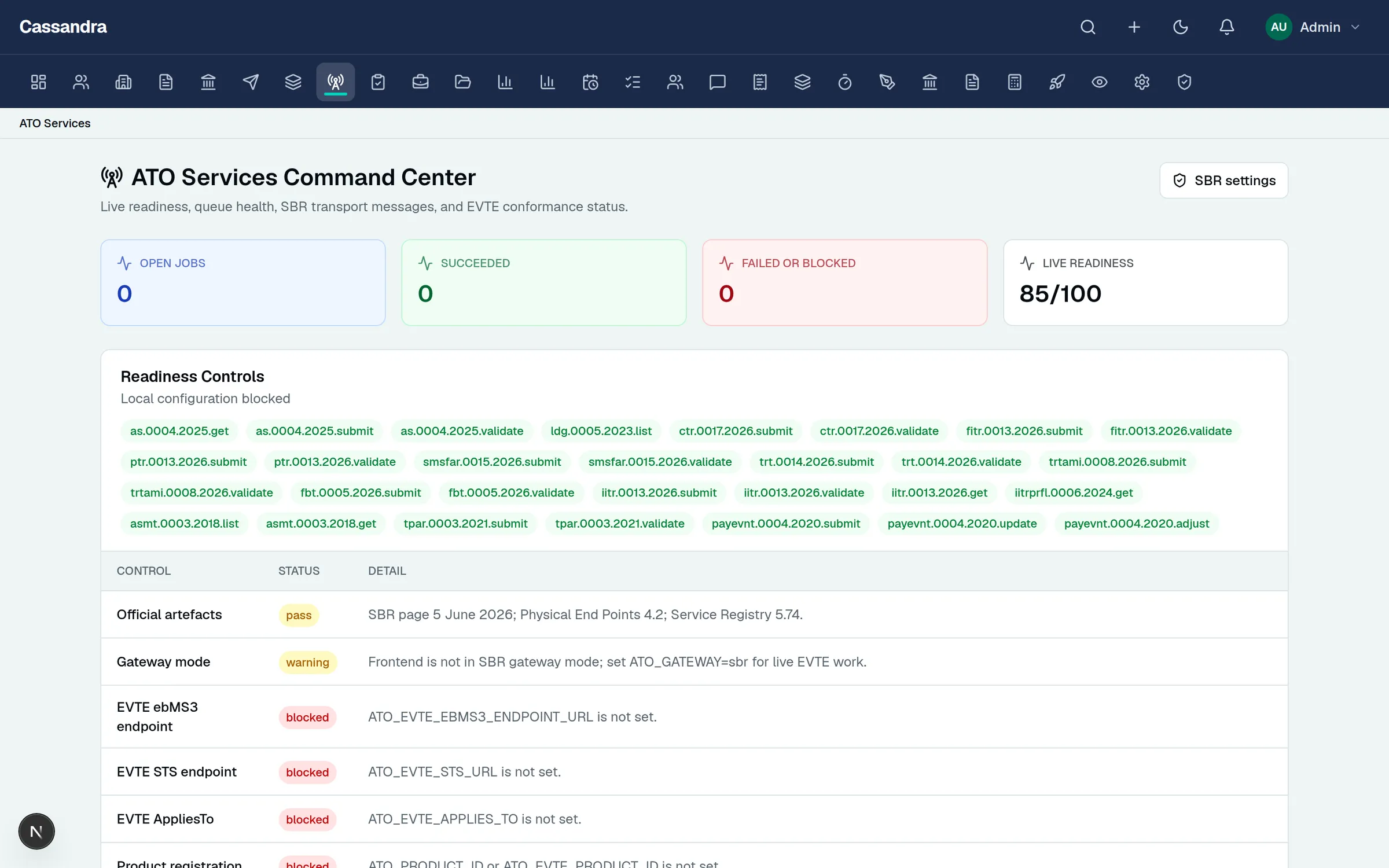The width and height of the screenshot is (1389, 868).
Task: Click the EVTE AppliesTo row label
Action: point(166,819)
